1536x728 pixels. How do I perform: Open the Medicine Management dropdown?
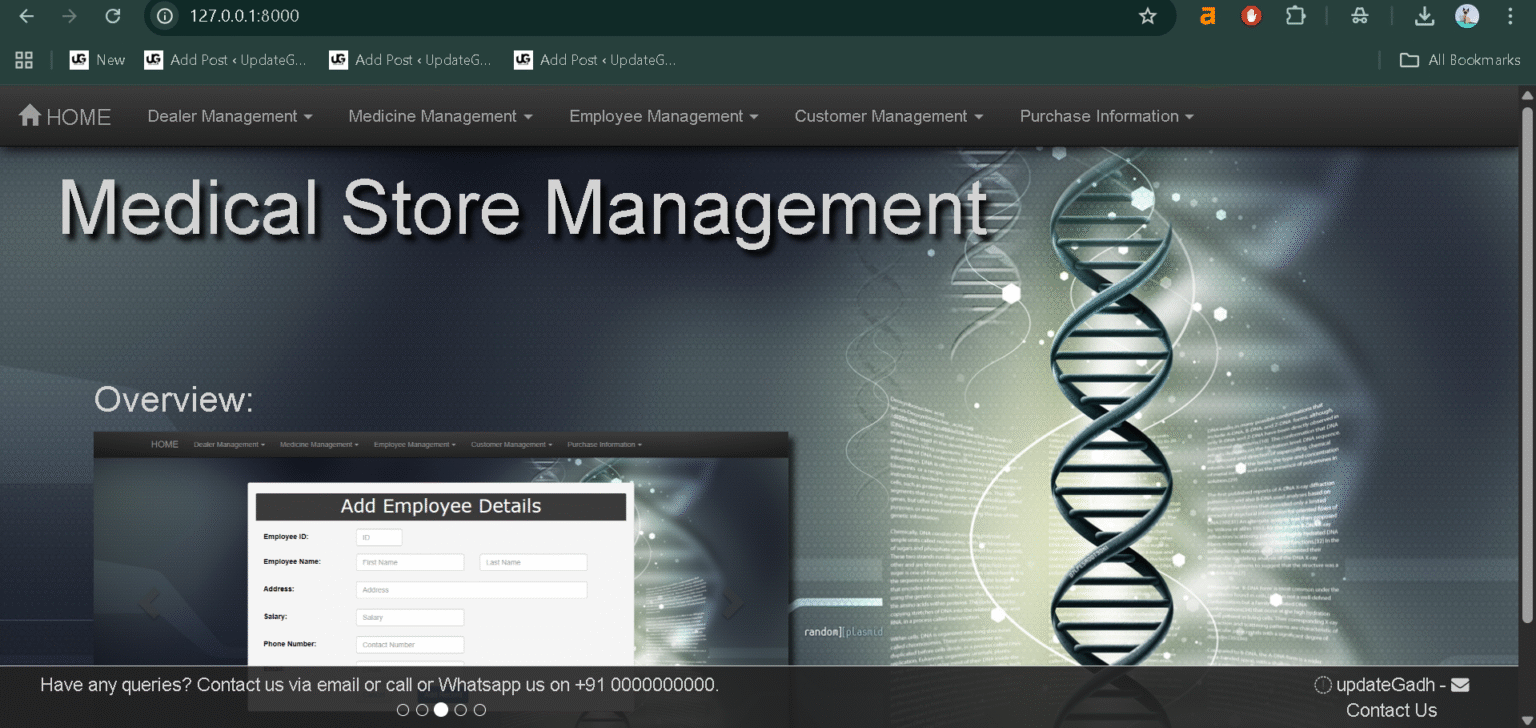point(439,116)
